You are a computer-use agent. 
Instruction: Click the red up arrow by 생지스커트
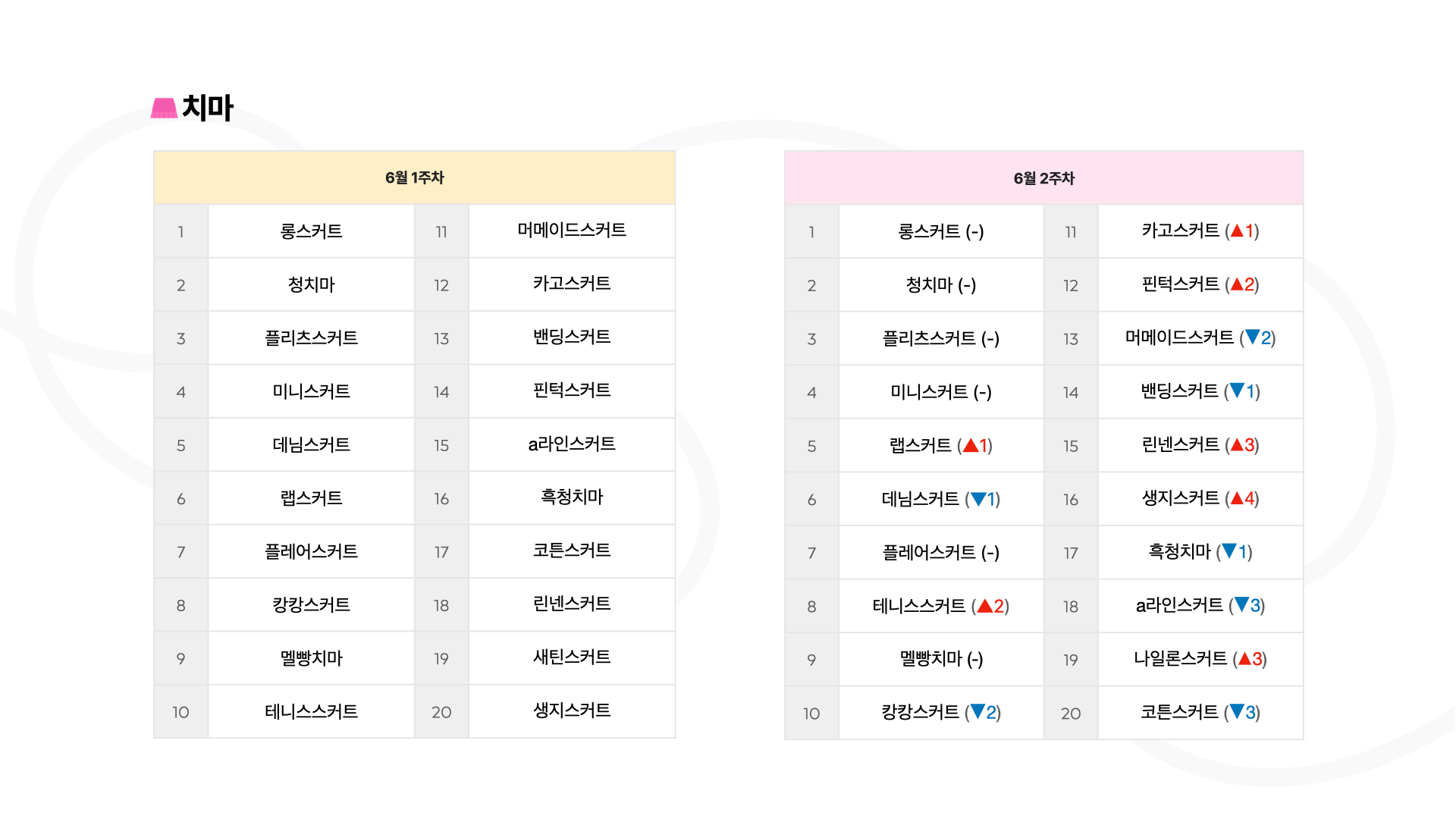click(x=1237, y=498)
